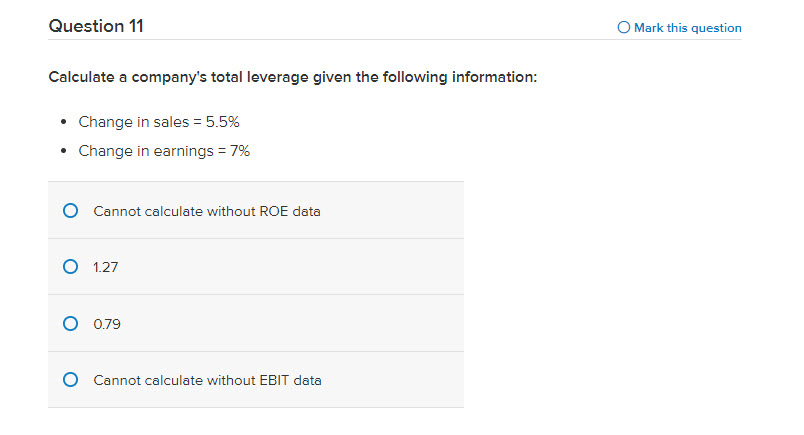Pick the 0.79 radio option circle

[70, 324]
